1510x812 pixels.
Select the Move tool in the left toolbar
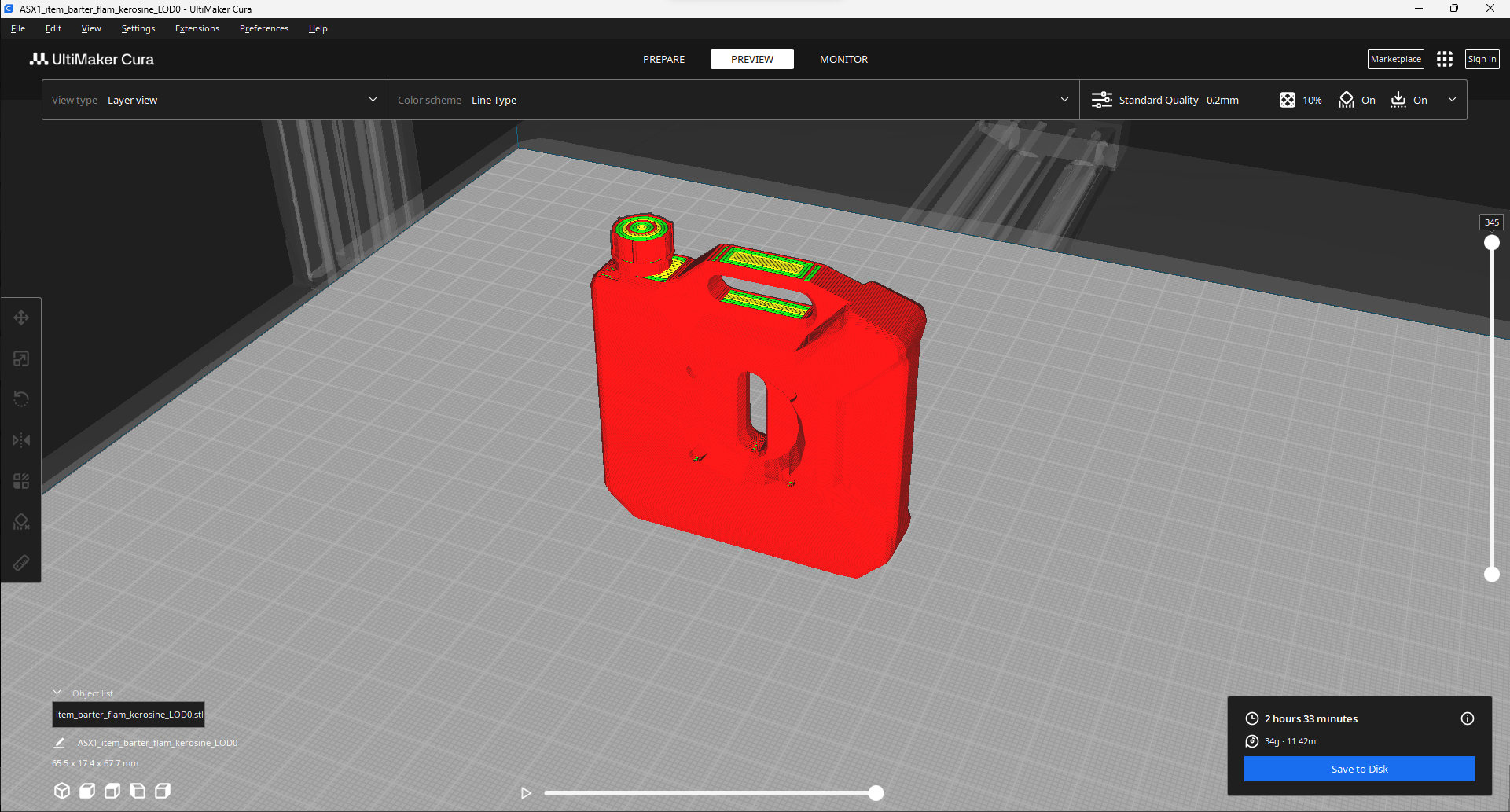click(x=21, y=318)
